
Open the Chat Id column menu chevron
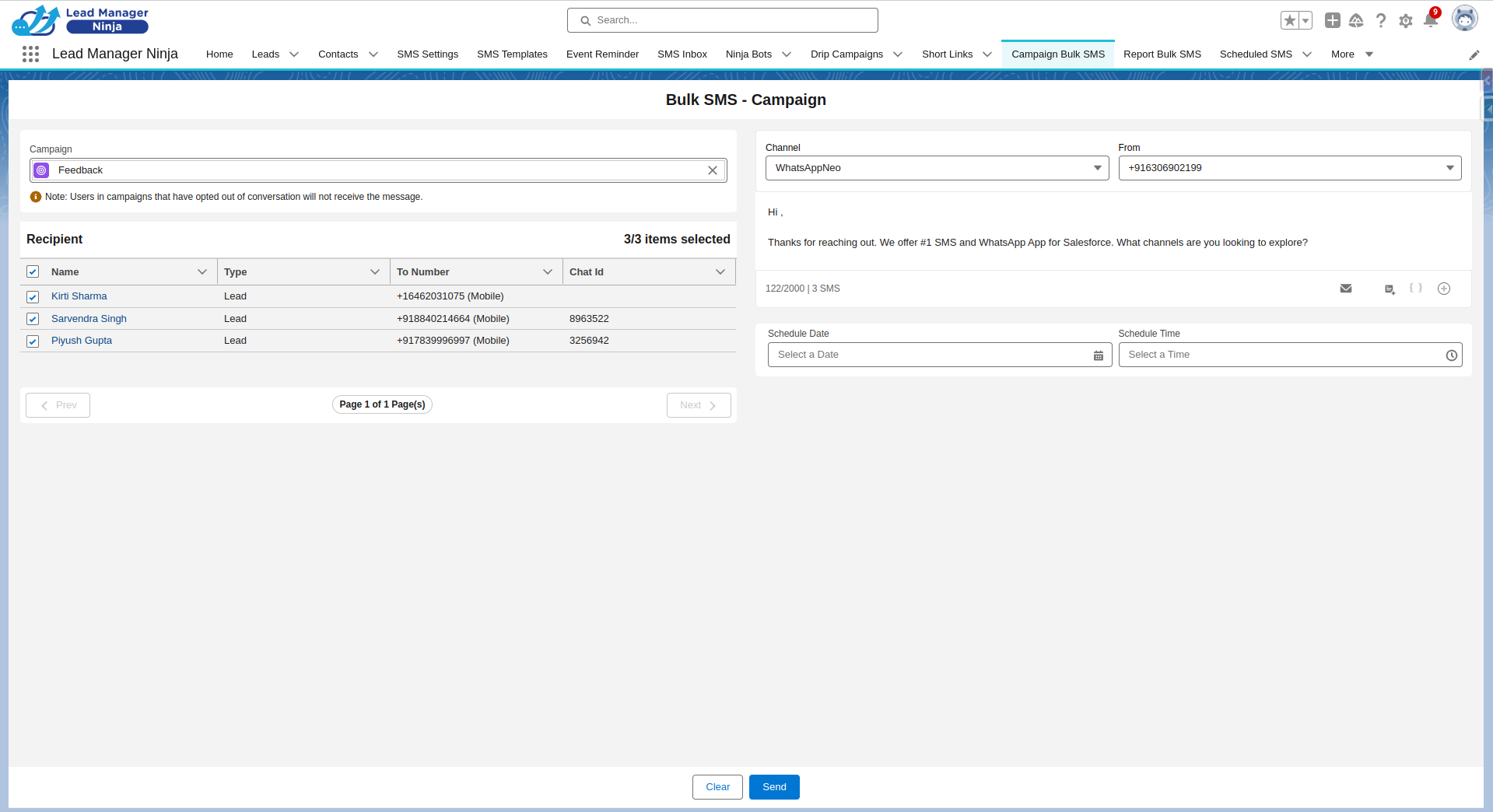pos(720,272)
